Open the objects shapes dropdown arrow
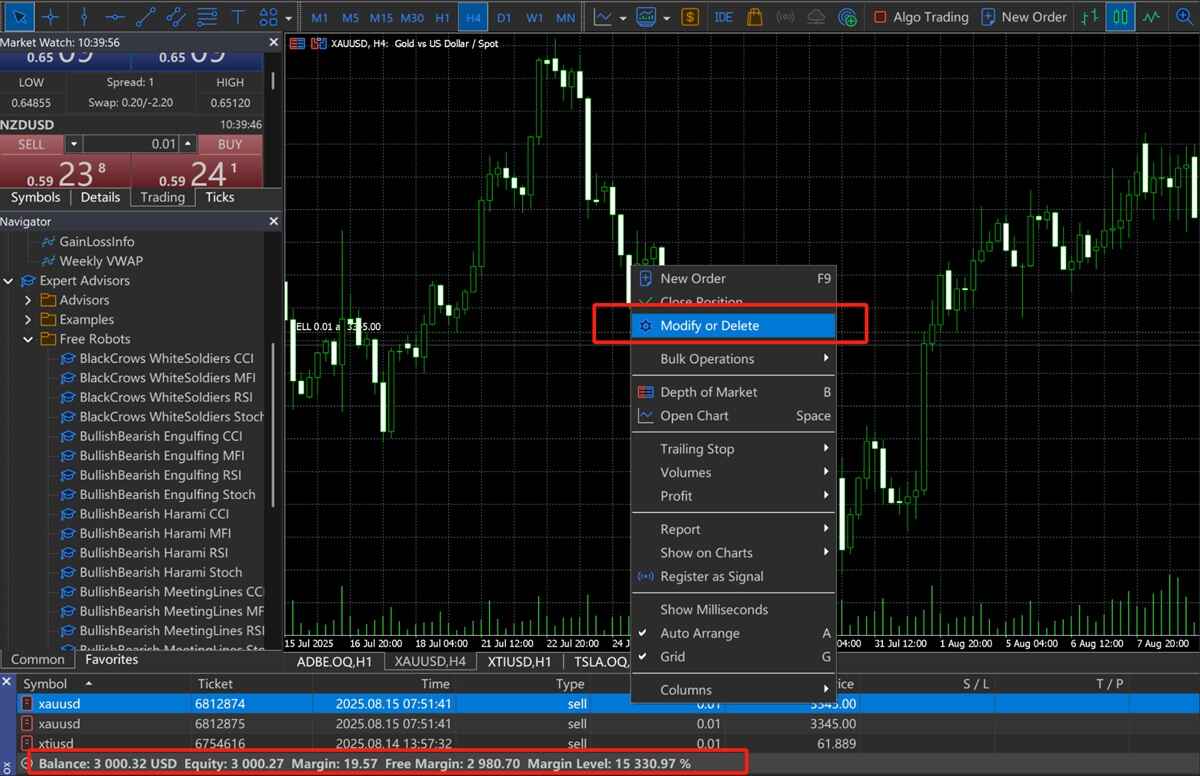 pyautogui.click(x=289, y=18)
